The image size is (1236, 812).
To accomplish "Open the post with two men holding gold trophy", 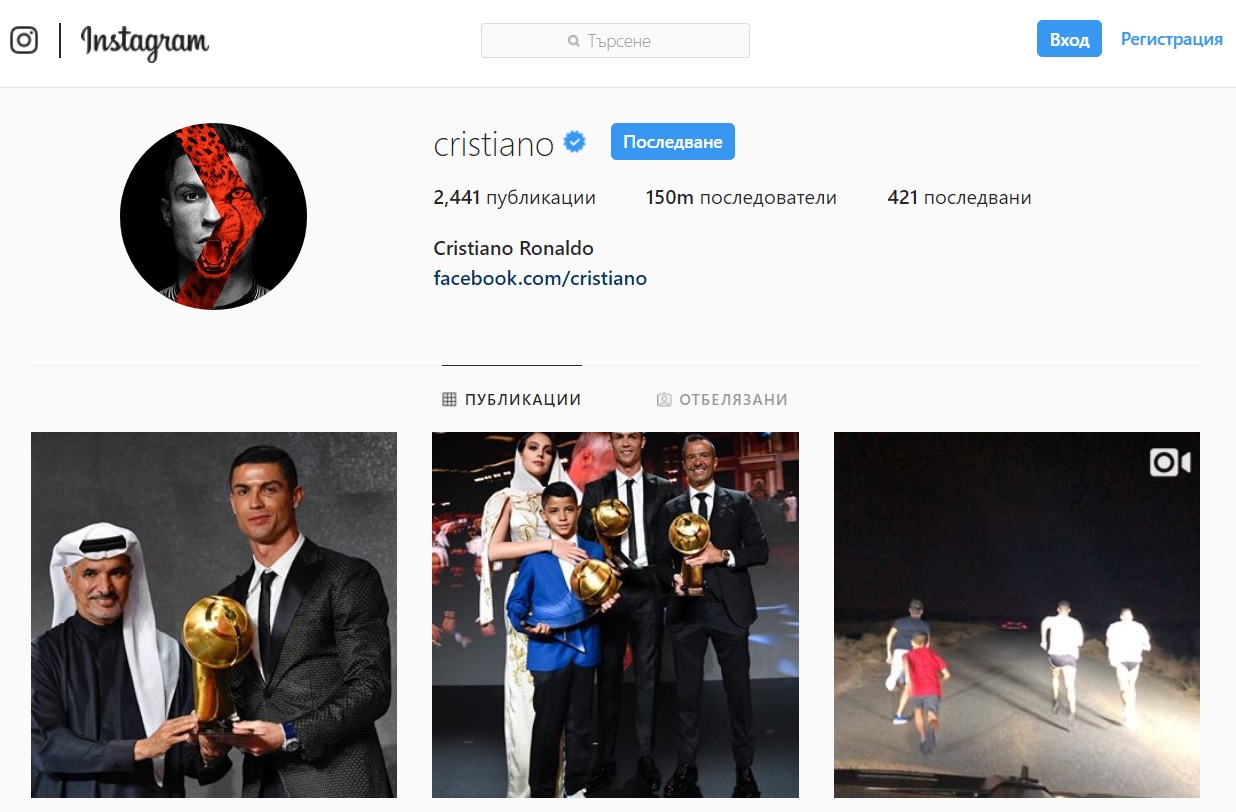I will (x=214, y=615).
